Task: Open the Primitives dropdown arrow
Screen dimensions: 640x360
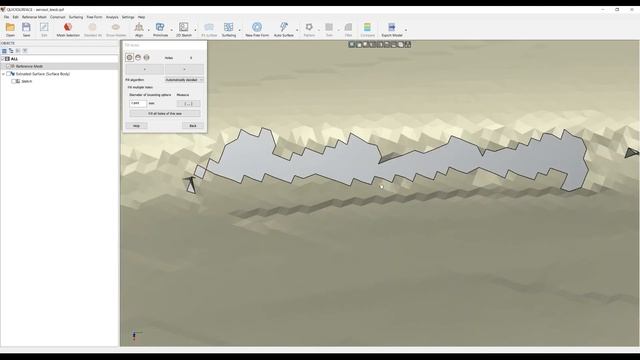Action: pos(171,30)
